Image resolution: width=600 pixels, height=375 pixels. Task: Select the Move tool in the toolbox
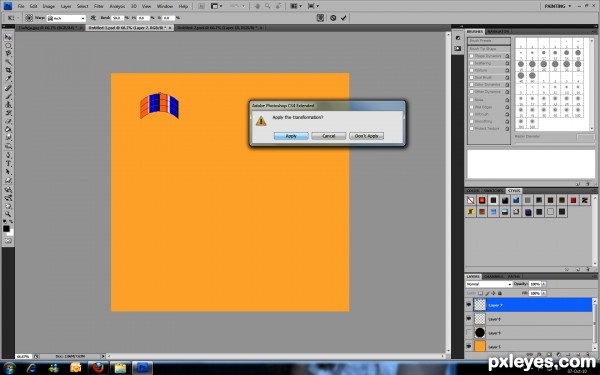click(8, 37)
